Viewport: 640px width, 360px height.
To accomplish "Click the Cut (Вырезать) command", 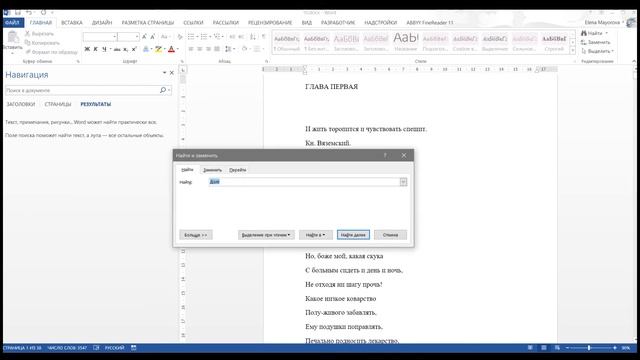I will click(39, 33).
